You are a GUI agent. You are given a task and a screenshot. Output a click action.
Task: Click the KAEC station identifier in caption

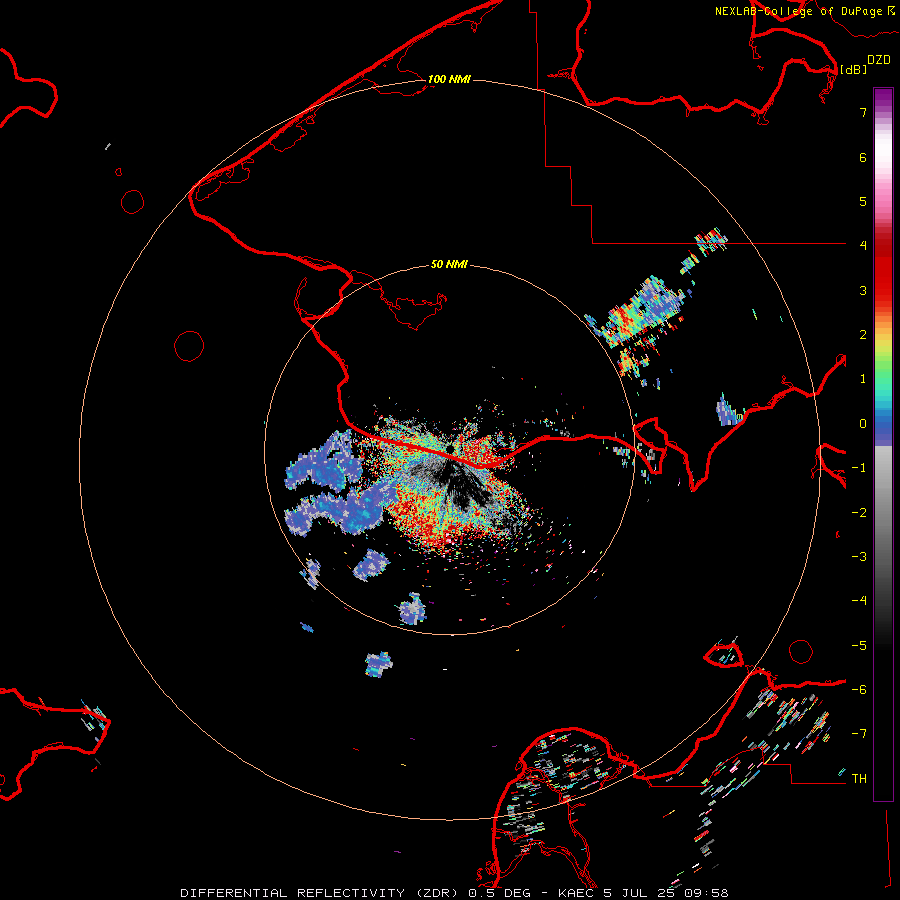point(576,893)
